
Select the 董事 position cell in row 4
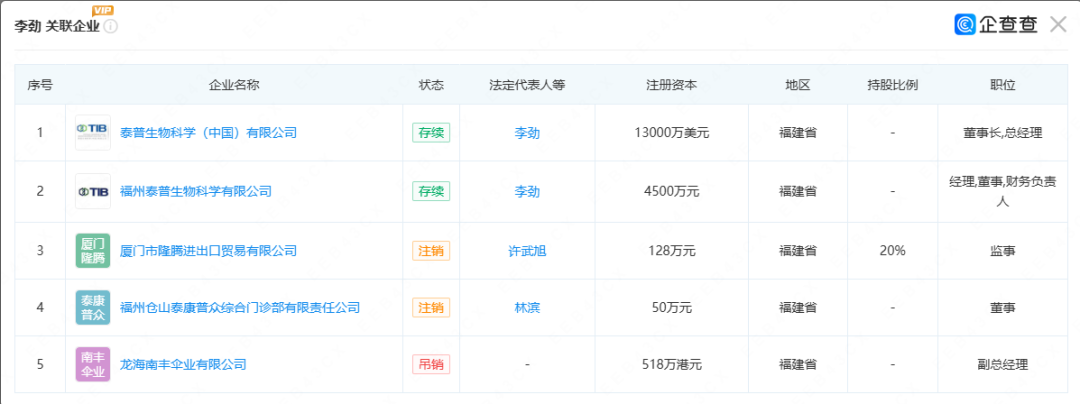[1003, 308]
